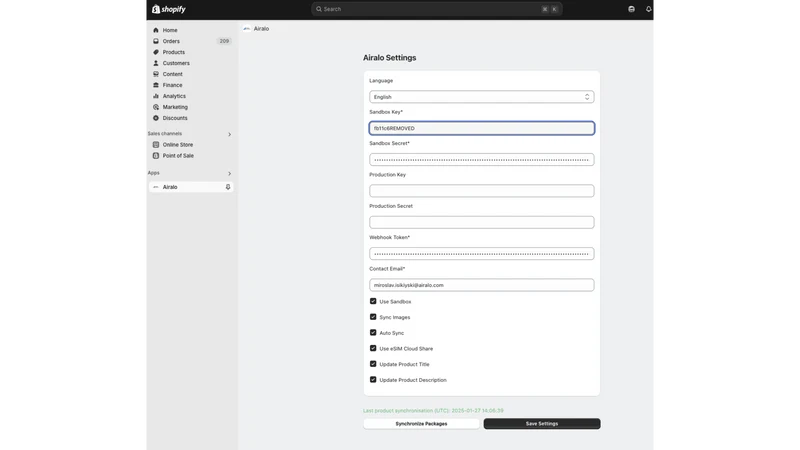Click the Point of Sale icon
This screenshot has width=800, height=450.
pyautogui.click(x=156, y=156)
